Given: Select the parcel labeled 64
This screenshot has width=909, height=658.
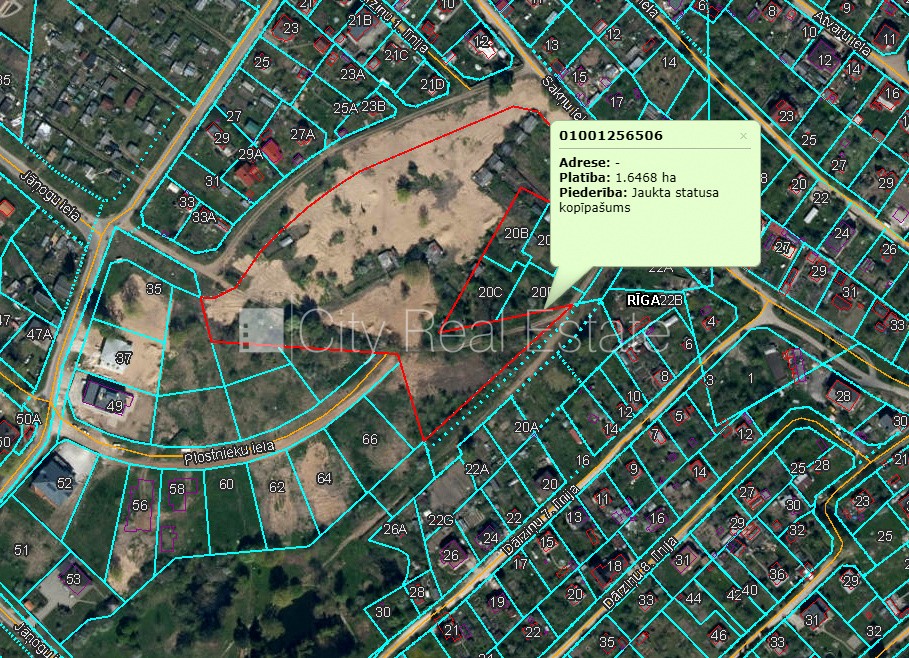Looking at the screenshot, I should coord(324,478).
